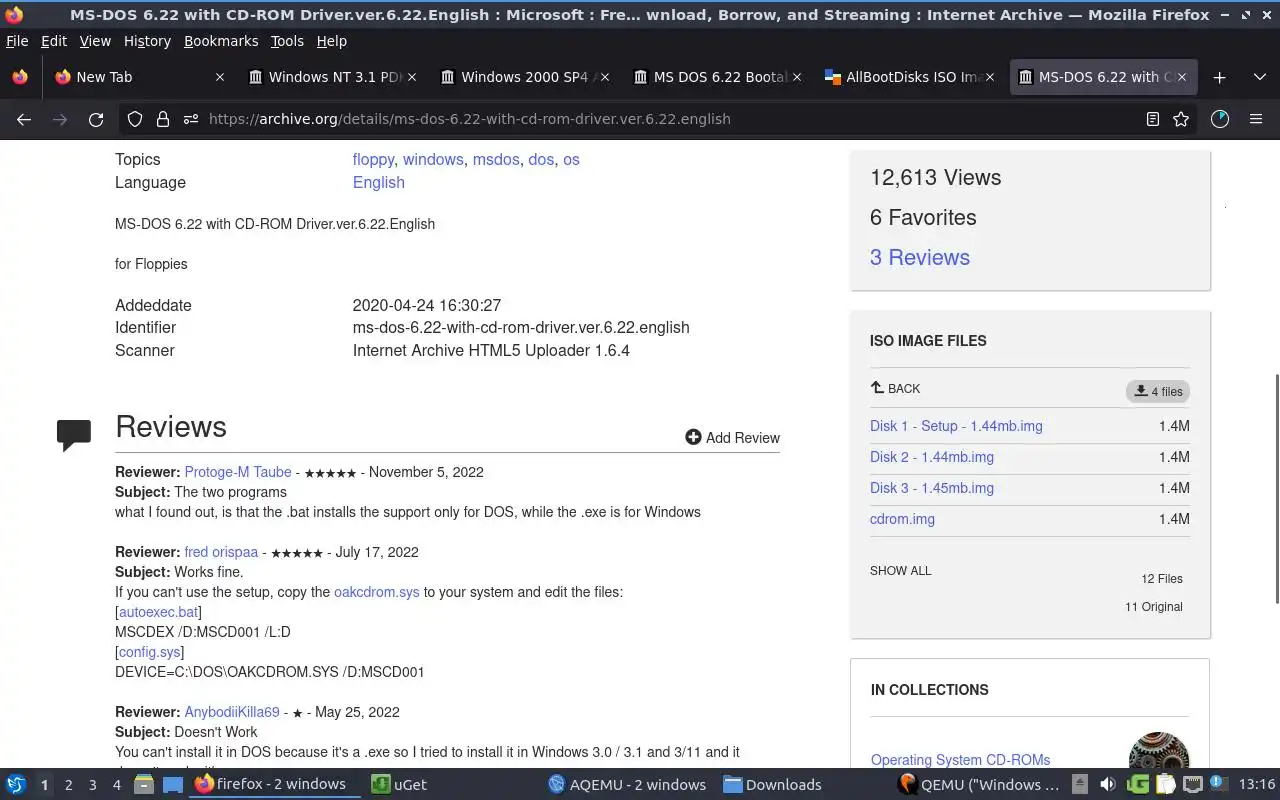
Task: Switch to Windows 2000 SP4 tab
Action: (x=525, y=77)
